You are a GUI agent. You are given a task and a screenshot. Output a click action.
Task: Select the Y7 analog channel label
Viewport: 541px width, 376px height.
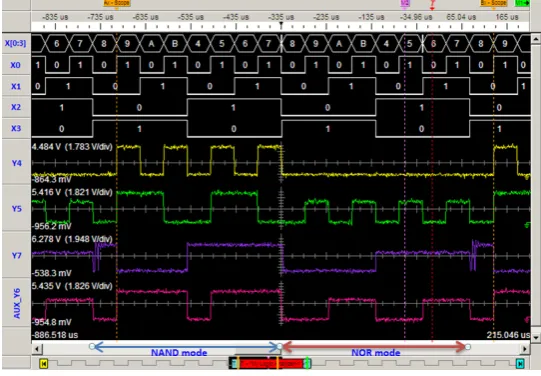[x=17, y=255]
